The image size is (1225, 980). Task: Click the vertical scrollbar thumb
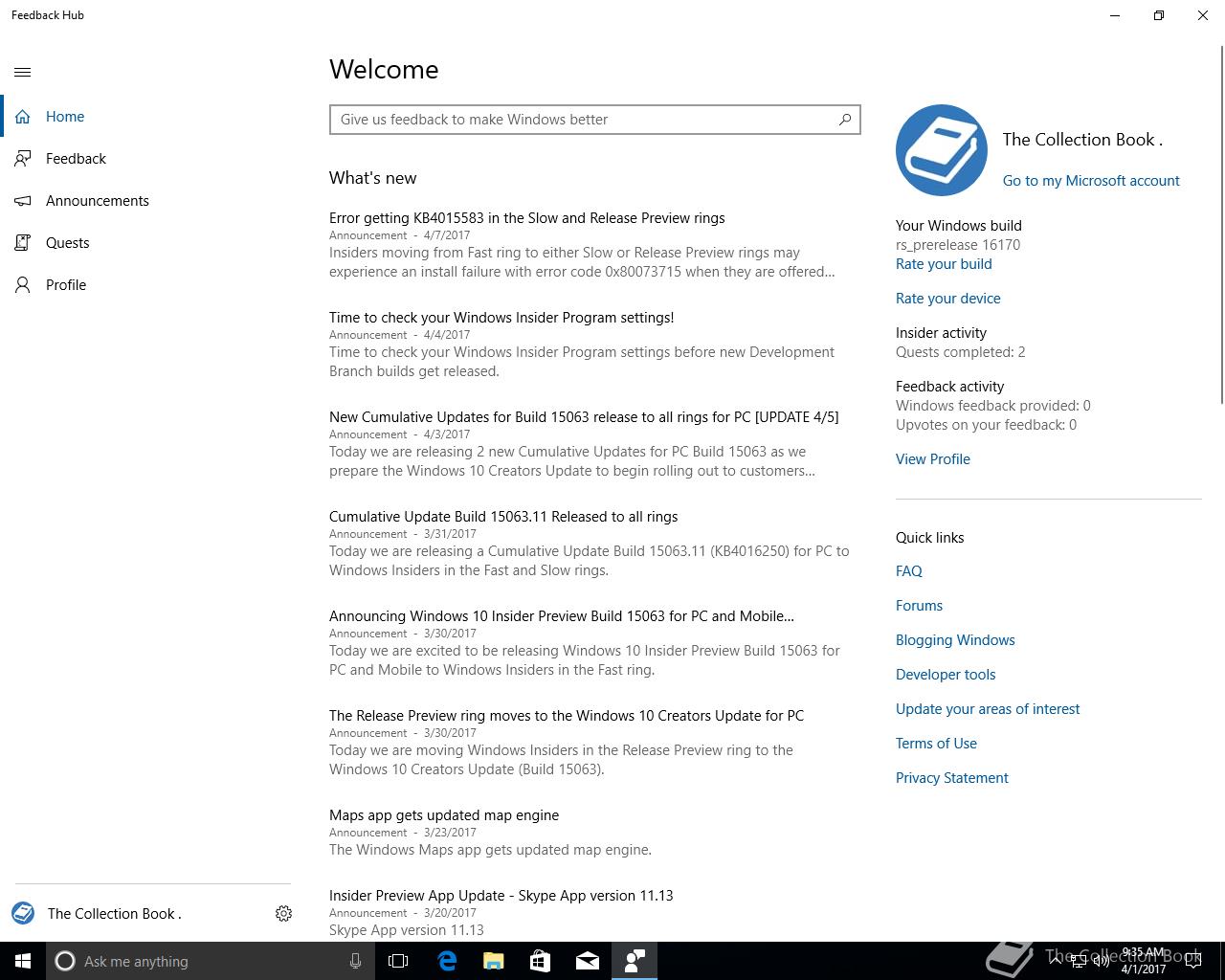coord(1221,225)
